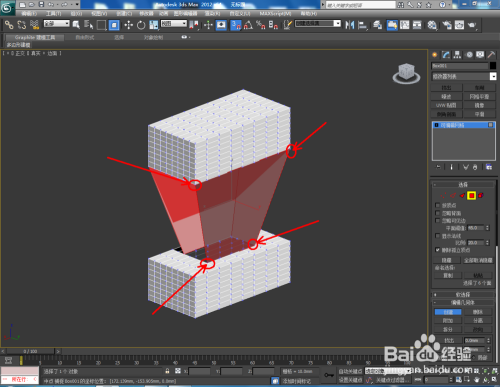The height and width of the screenshot is (387, 500).
Task: Open the Modifier List dropdown
Action: [x=464, y=76]
